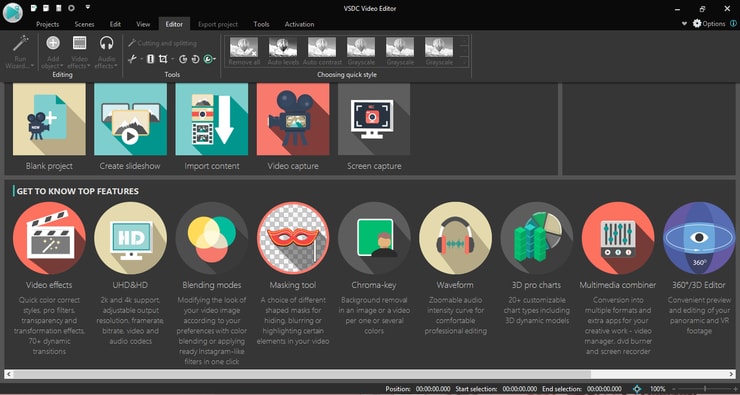Click the rotate clockwise icon

pyautogui.click(x=183, y=59)
